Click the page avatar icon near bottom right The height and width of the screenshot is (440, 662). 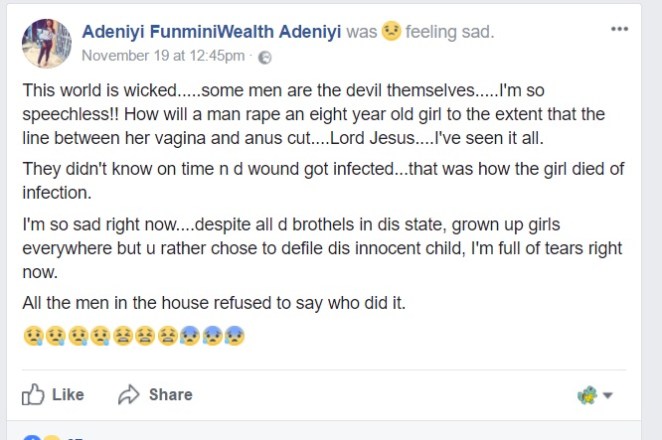pyautogui.click(x=587, y=395)
